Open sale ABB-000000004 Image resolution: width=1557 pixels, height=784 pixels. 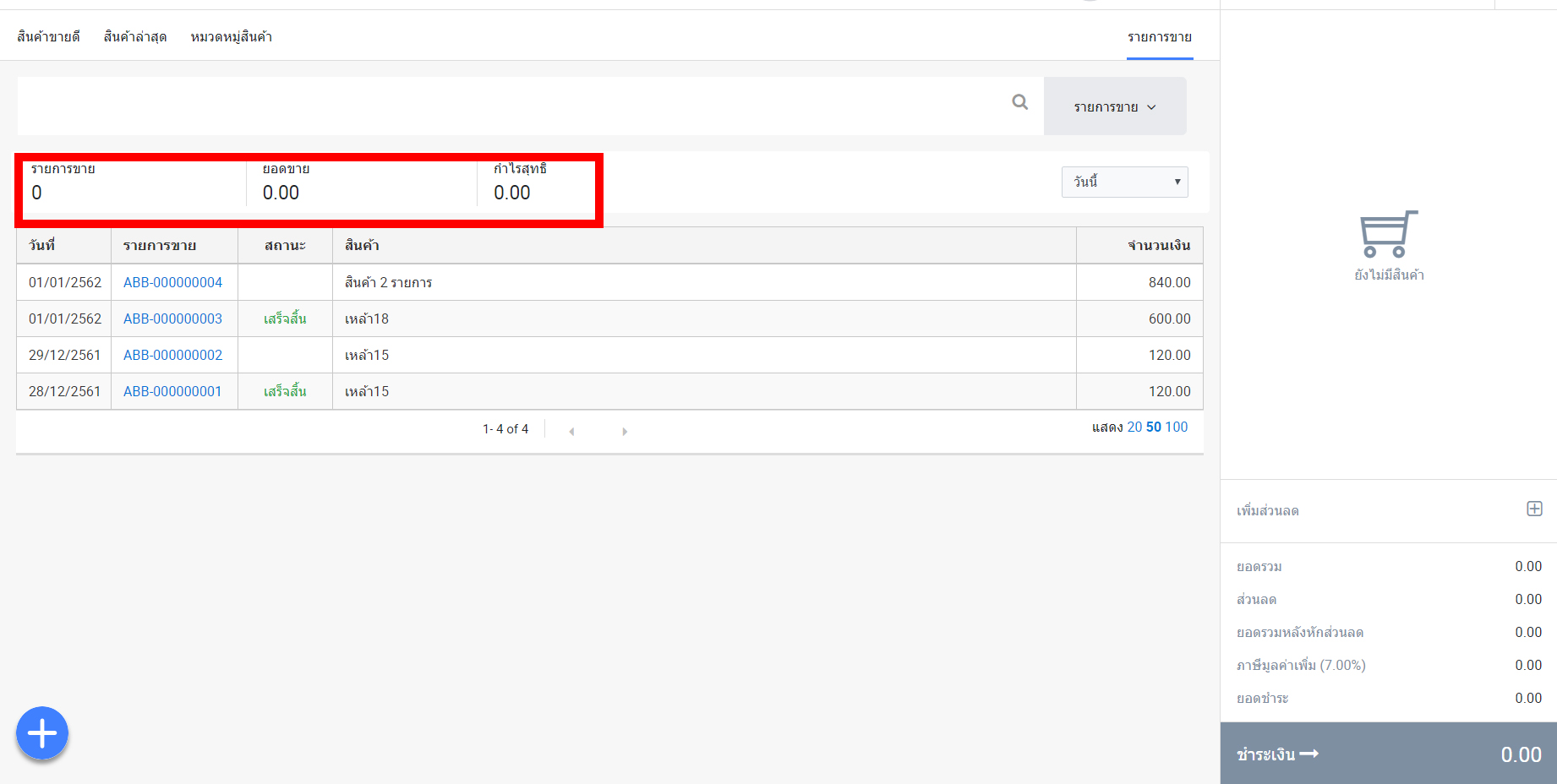pyautogui.click(x=172, y=282)
